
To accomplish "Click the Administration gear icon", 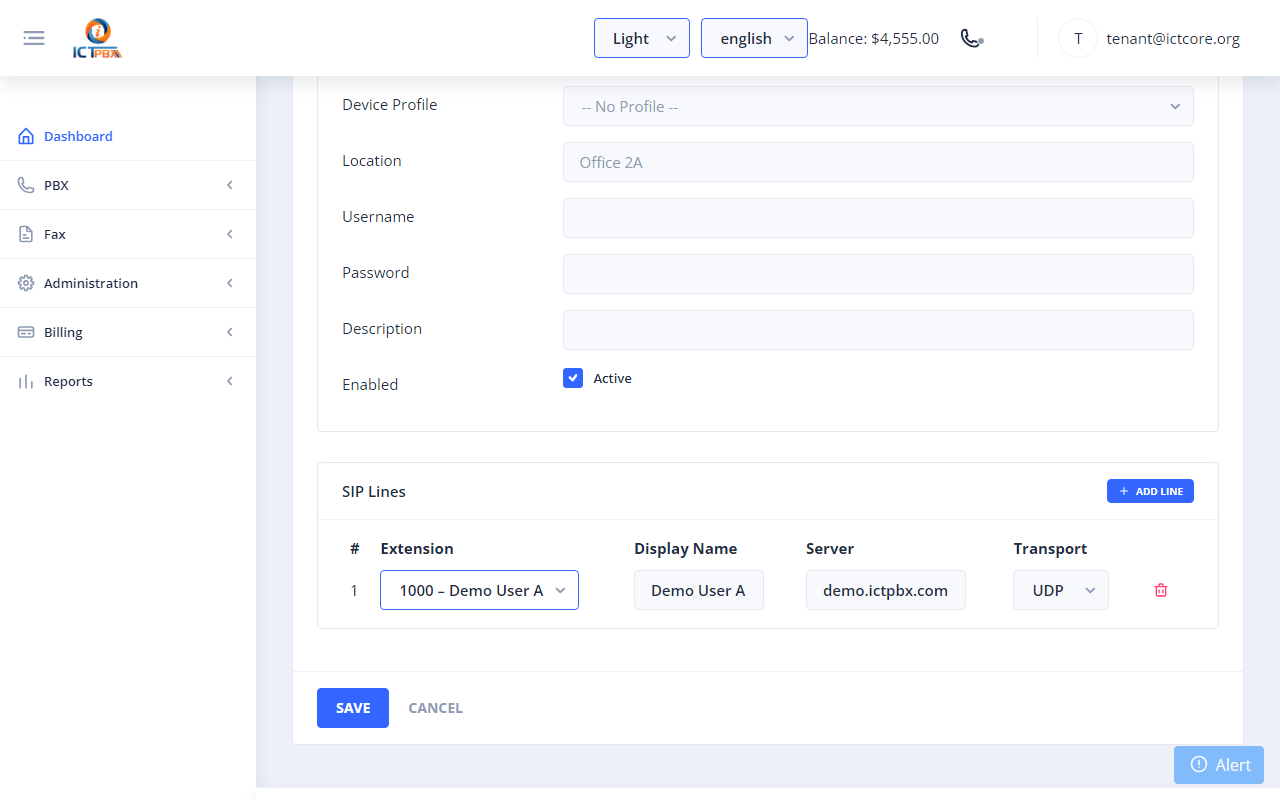I will click(x=26, y=283).
